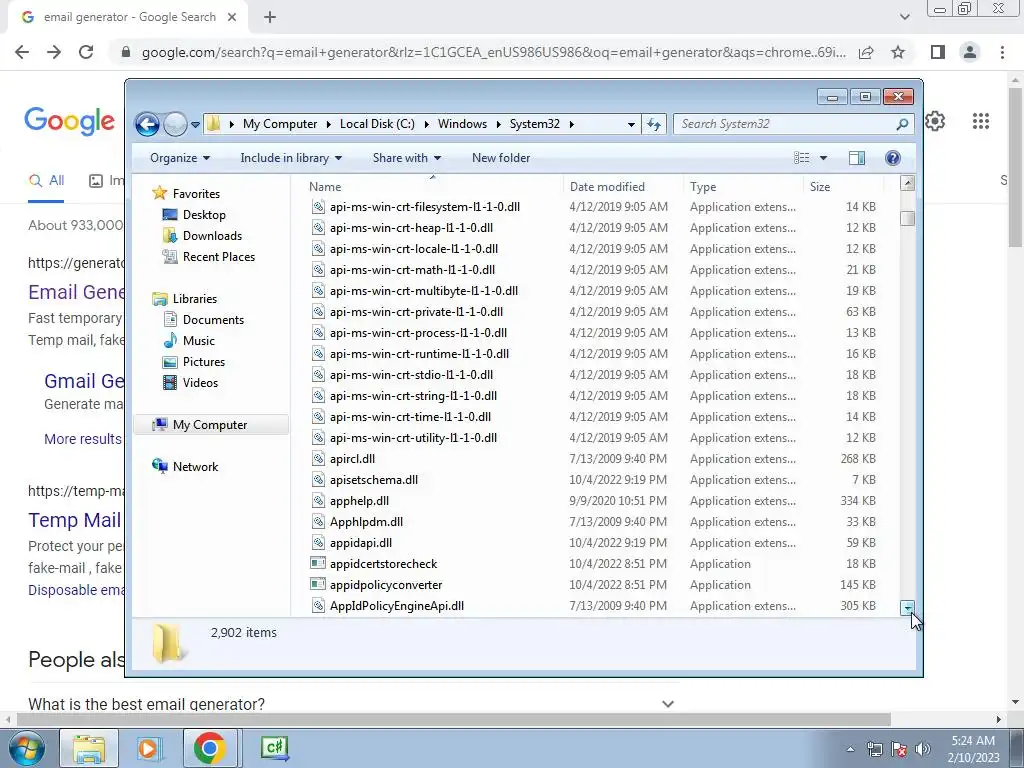Refresh the System32 folder view
The image size is (1024, 768).
[654, 124]
